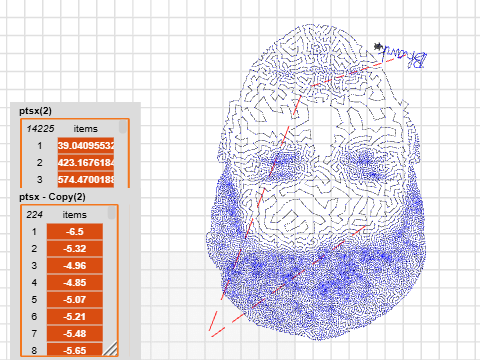Click the small black sprite near the signature
Screen dimensions: 480x360
[x=378, y=47]
